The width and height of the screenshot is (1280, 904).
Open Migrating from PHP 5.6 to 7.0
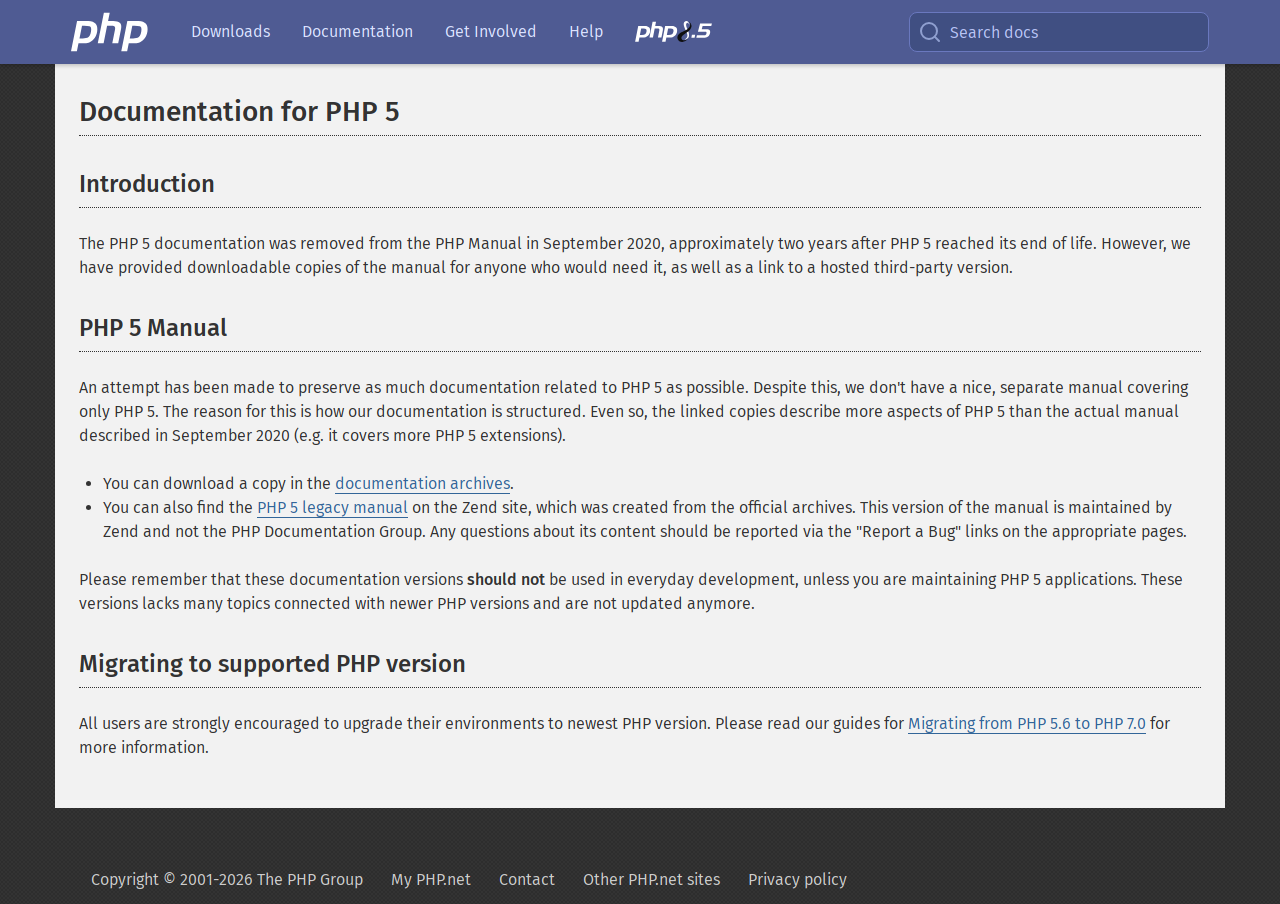click(1026, 724)
